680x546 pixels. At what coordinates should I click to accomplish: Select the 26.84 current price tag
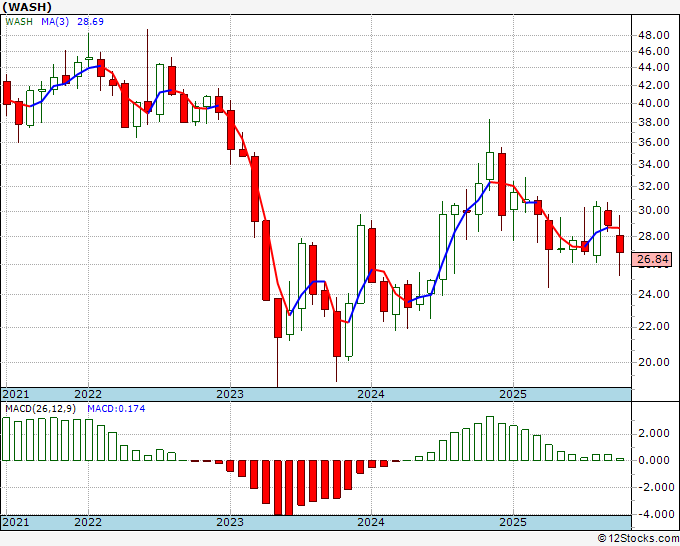point(653,259)
